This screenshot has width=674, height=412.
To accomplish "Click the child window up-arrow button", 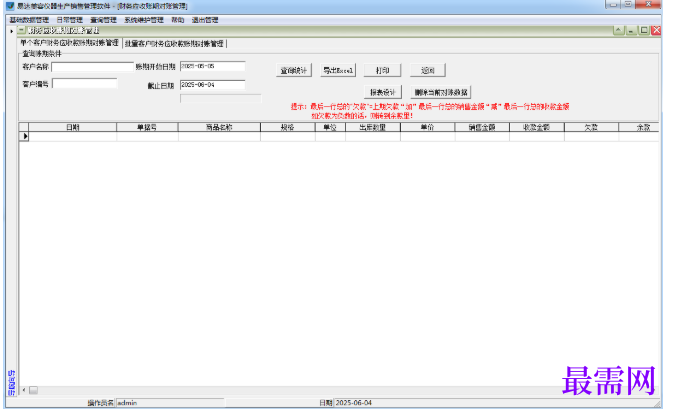I will (618, 30).
